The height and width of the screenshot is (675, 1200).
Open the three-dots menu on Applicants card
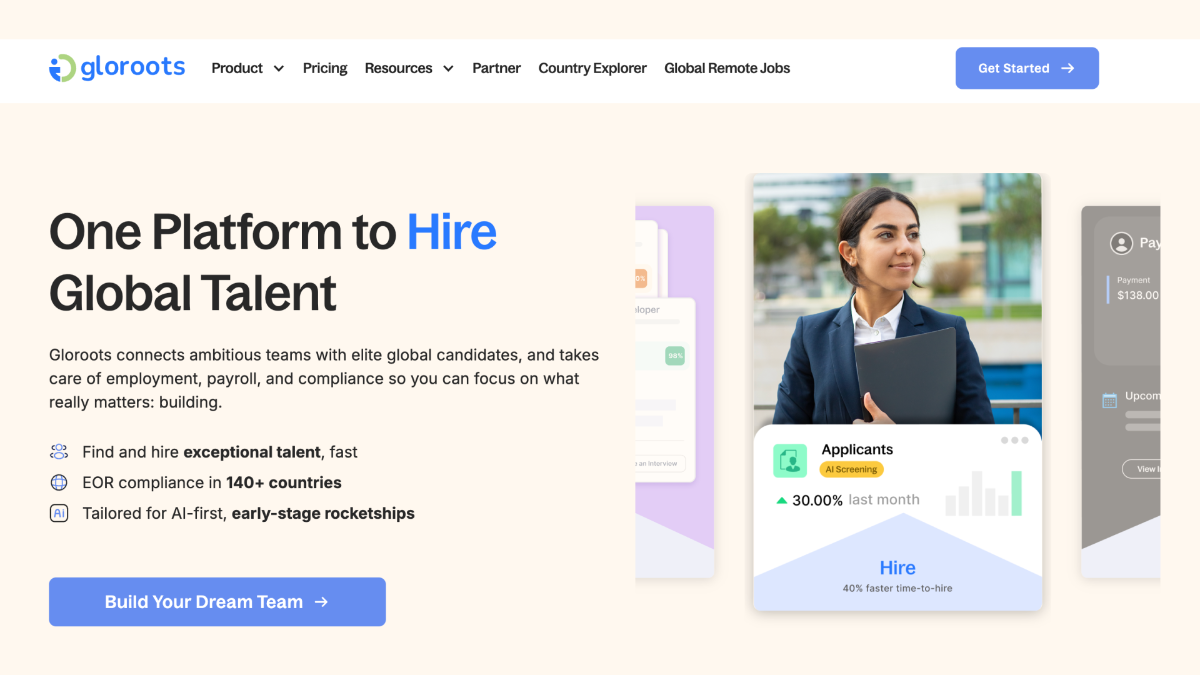pyautogui.click(x=1014, y=441)
